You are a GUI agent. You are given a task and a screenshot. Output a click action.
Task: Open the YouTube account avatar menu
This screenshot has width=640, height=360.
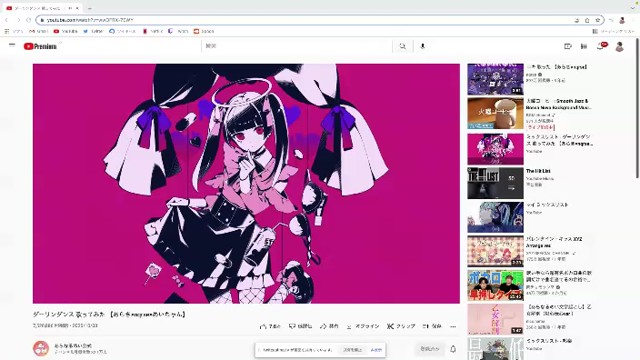(619, 47)
